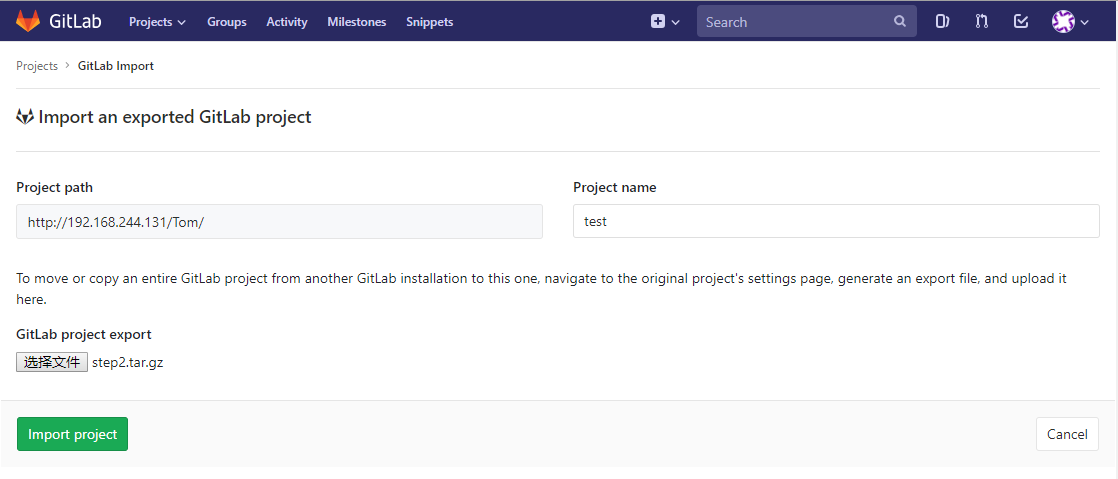Focus the Search field
The height and width of the screenshot is (479, 1118).
(x=806, y=21)
